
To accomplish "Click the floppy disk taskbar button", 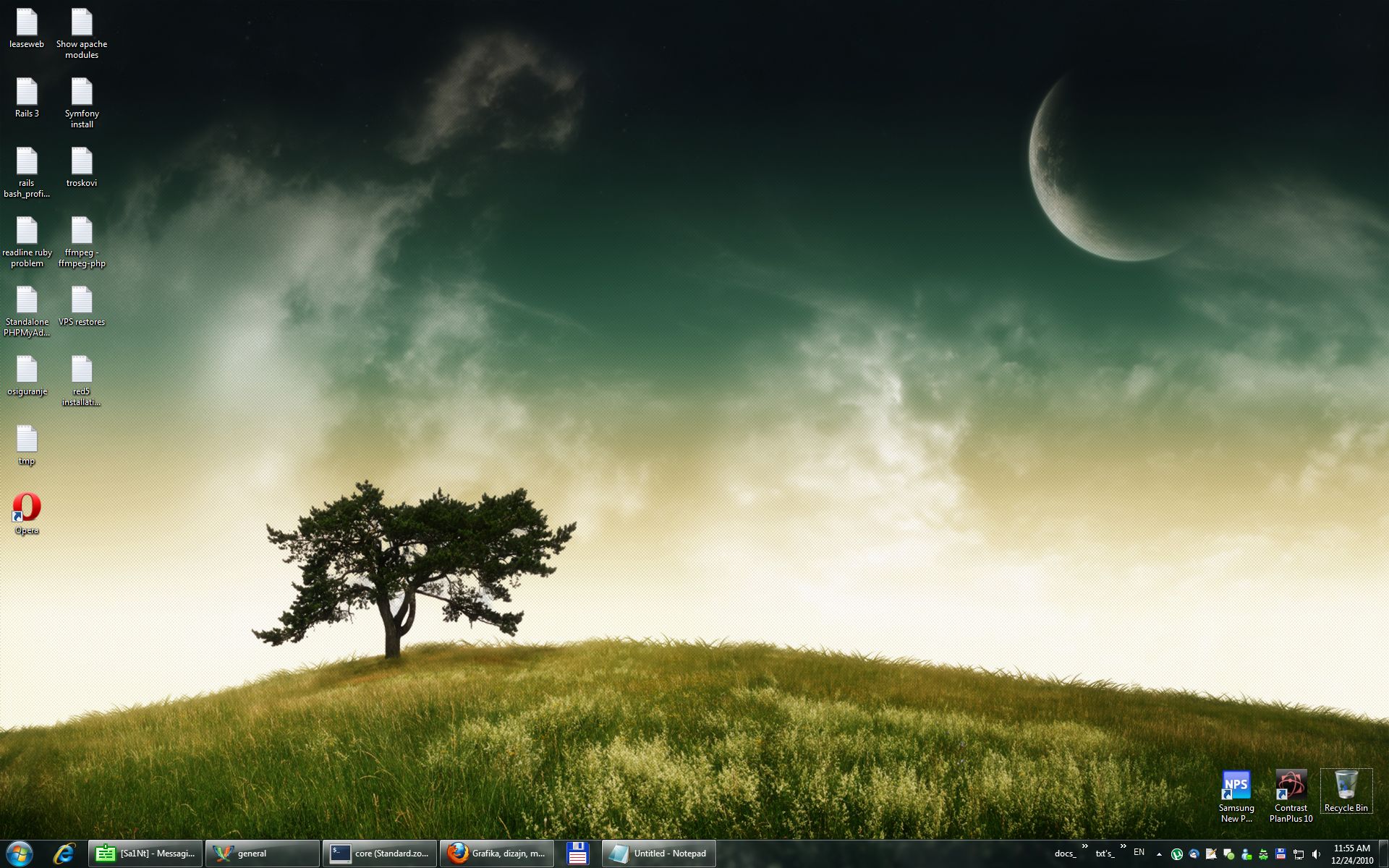I will [577, 854].
